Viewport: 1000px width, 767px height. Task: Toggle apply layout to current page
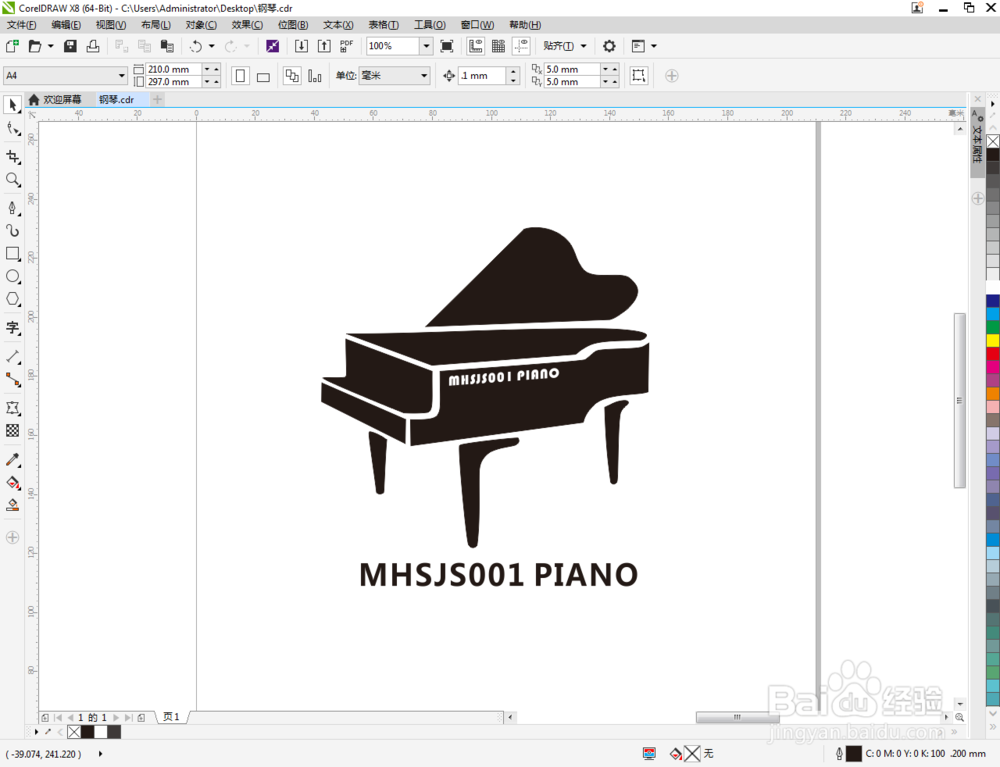pyautogui.click(x=315, y=76)
